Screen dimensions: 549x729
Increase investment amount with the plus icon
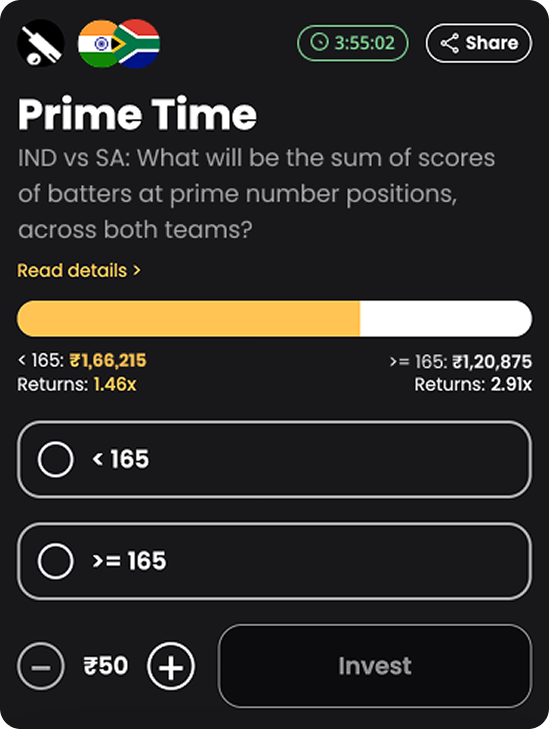pyautogui.click(x=171, y=666)
